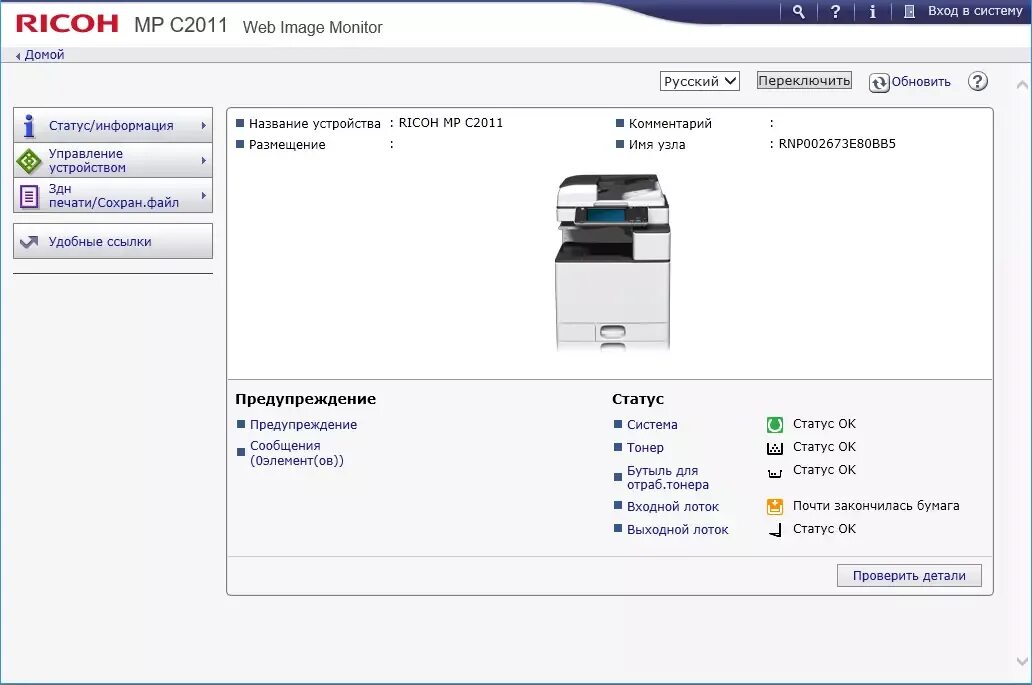Click the page scroll down arrow
Image resolution: width=1032 pixels, height=685 pixels.
(1021, 661)
